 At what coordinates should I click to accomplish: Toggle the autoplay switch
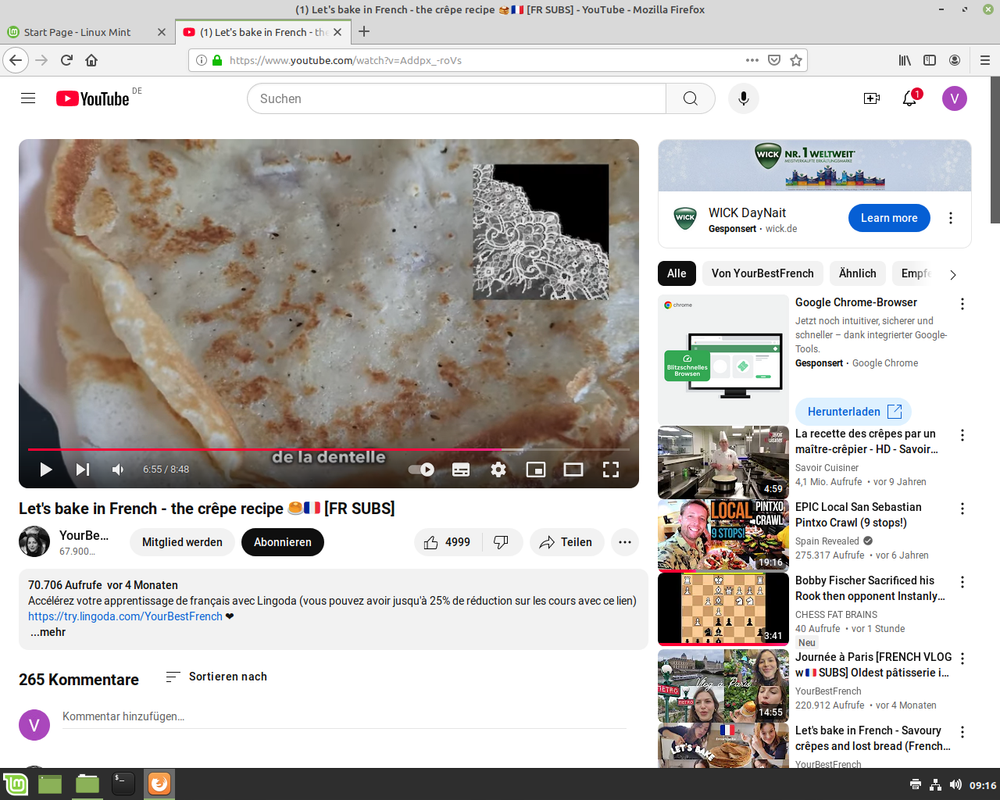click(422, 470)
